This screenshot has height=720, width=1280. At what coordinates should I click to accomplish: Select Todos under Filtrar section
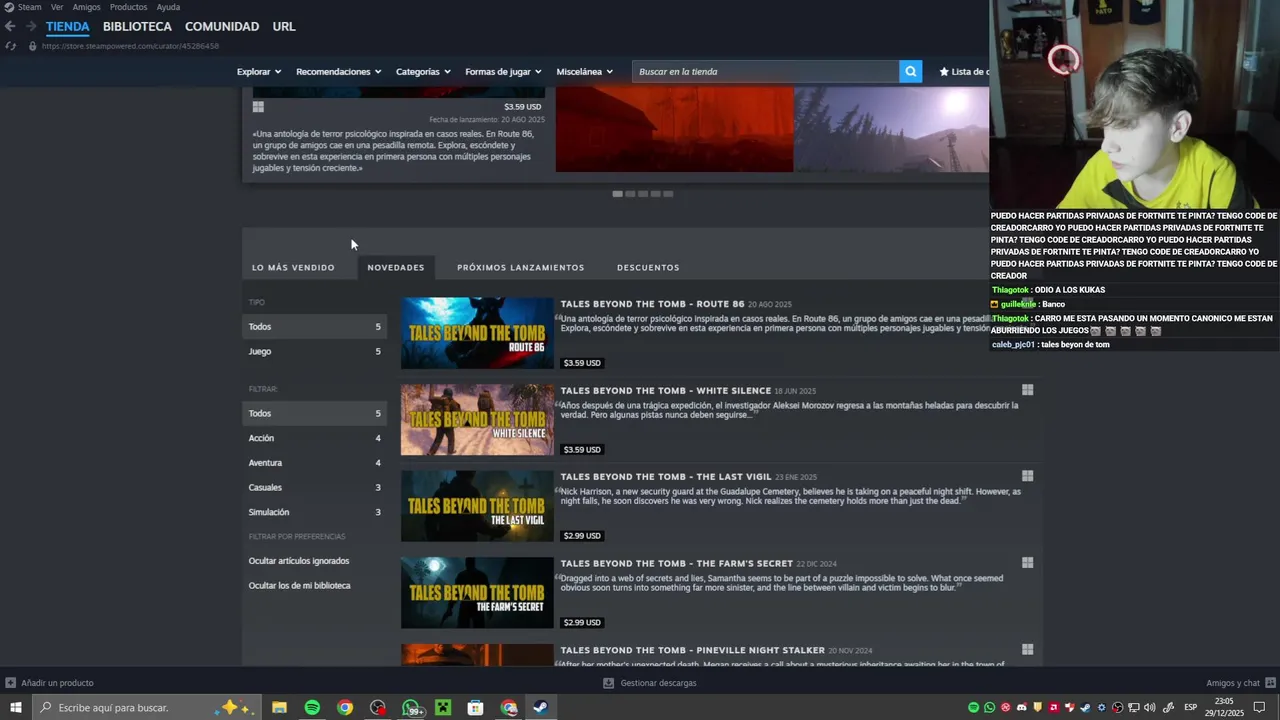tap(314, 413)
